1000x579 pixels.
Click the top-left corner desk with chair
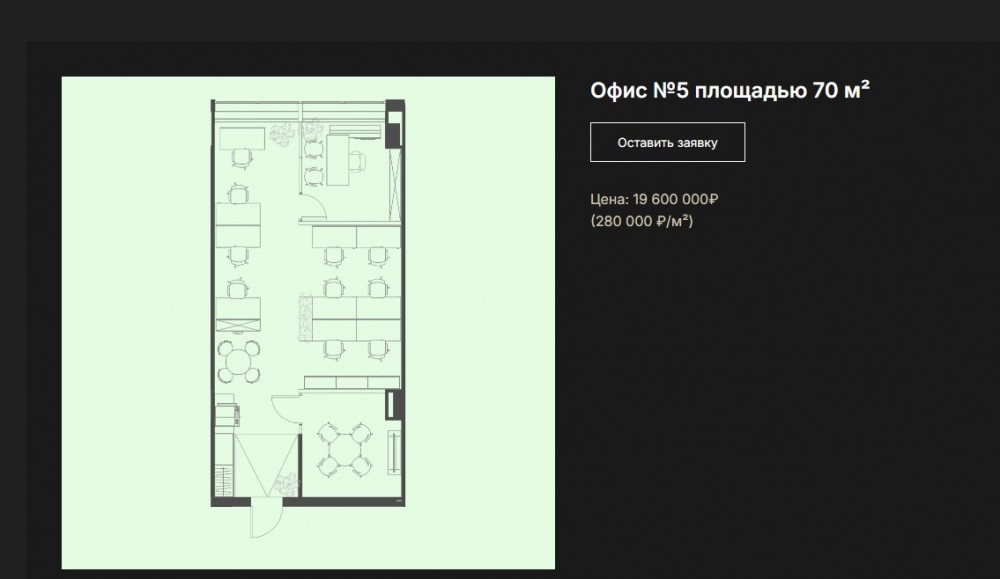[242, 146]
